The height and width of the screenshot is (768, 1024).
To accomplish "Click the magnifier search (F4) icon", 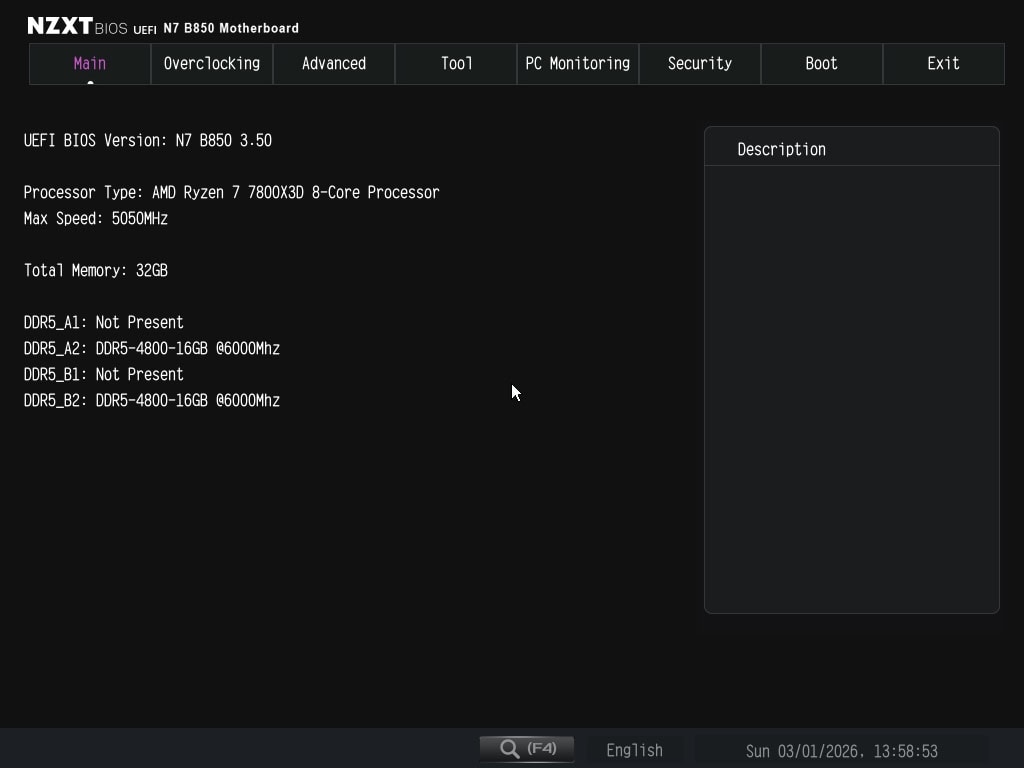I will pyautogui.click(x=527, y=749).
